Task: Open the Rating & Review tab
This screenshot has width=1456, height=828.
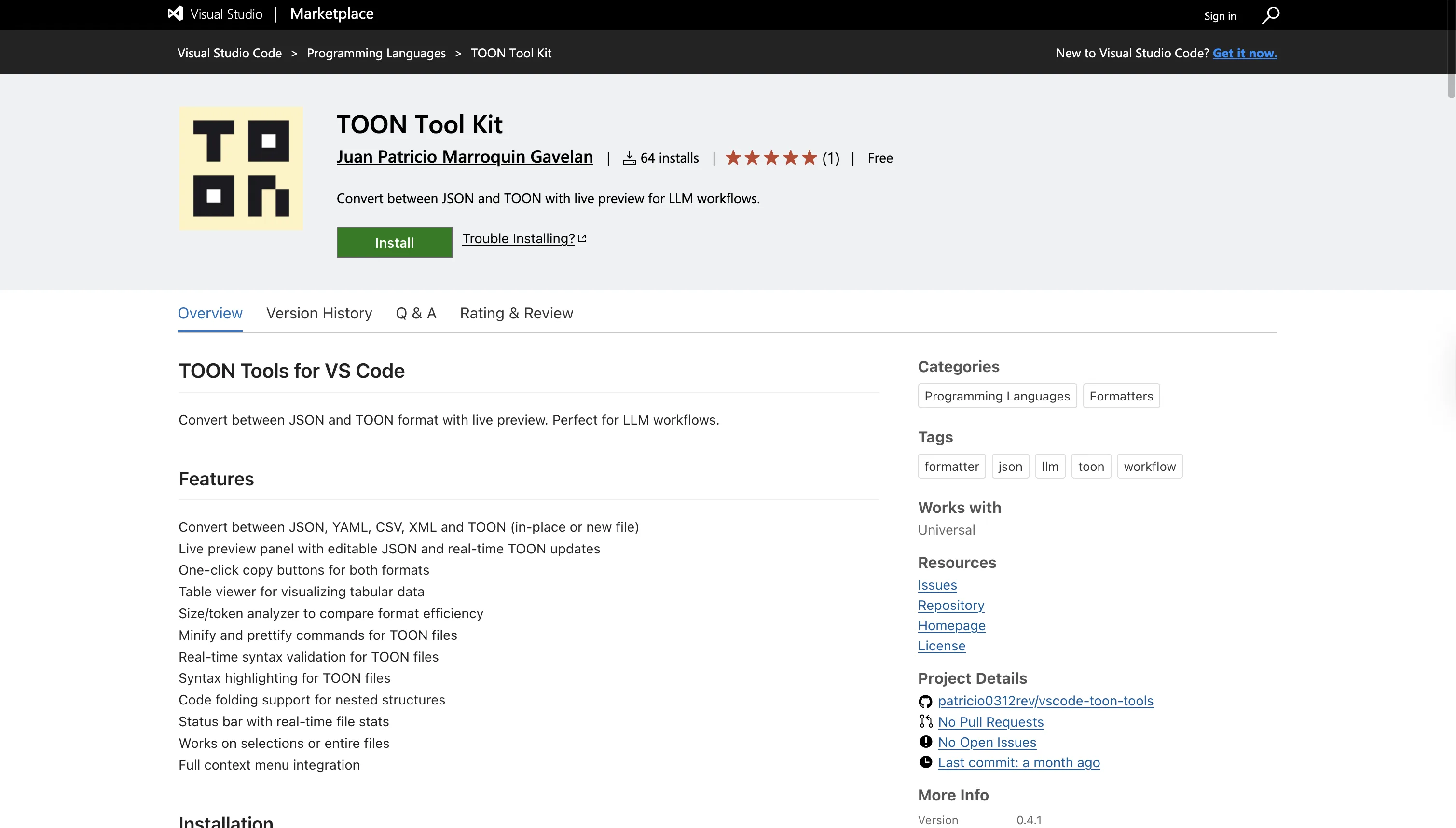Action: pyautogui.click(x=516, y=313)
